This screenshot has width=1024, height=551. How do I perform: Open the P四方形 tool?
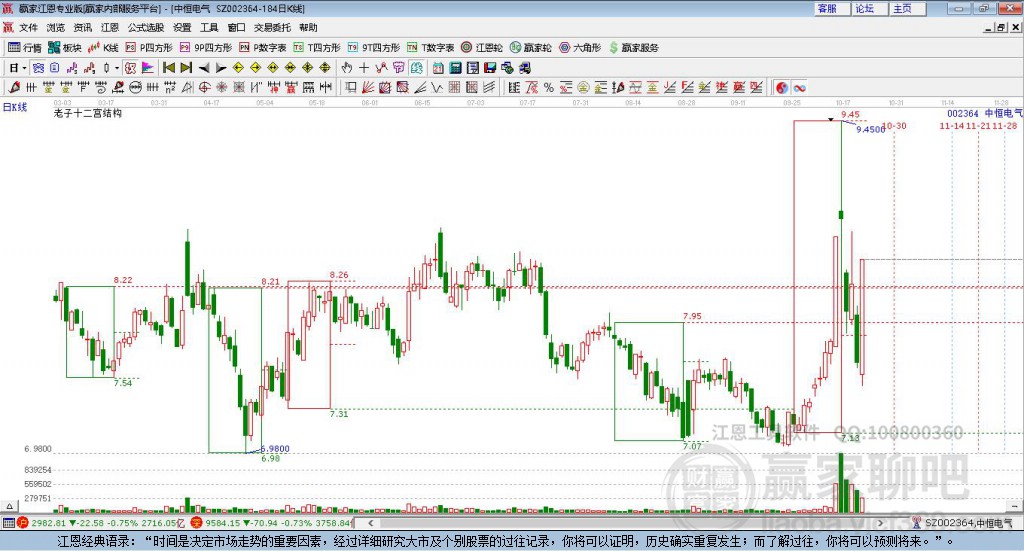(149, 48)
